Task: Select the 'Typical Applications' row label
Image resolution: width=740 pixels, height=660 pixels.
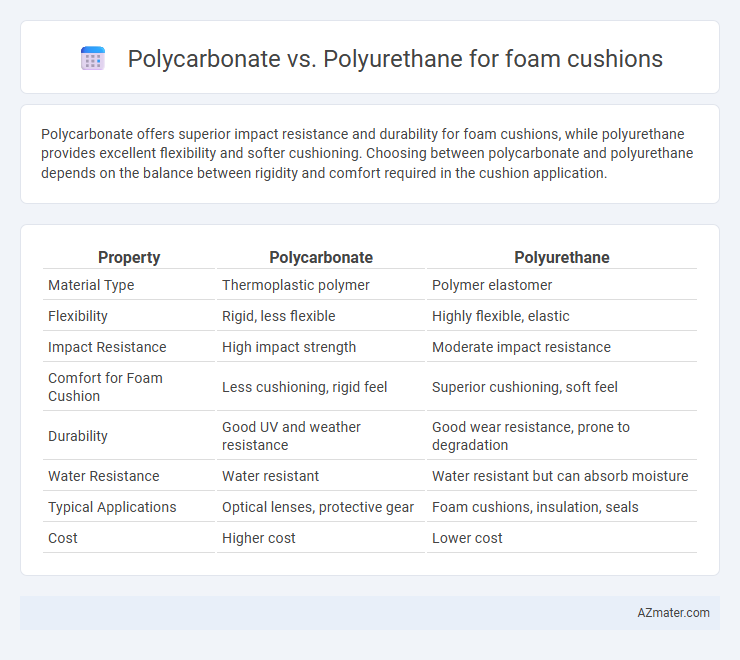Action: (x=112, y=507)
